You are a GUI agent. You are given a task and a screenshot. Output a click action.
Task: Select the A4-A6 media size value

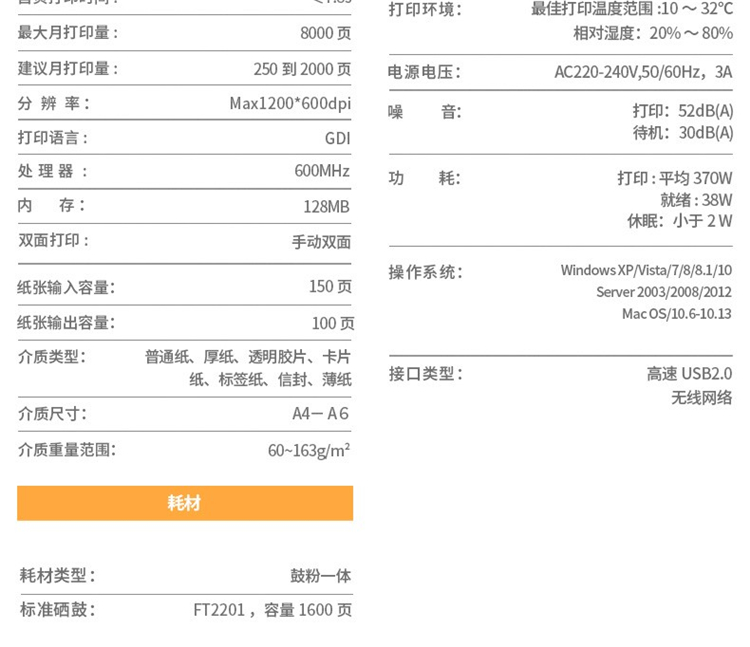pos(320,414)
